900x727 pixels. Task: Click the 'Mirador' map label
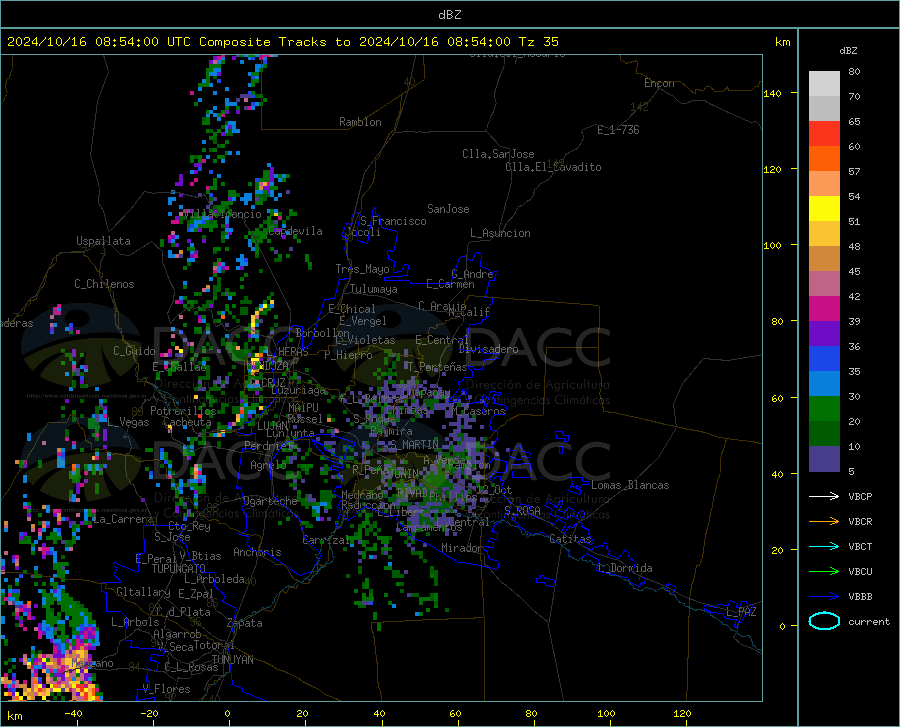click(x=461, y=548)
